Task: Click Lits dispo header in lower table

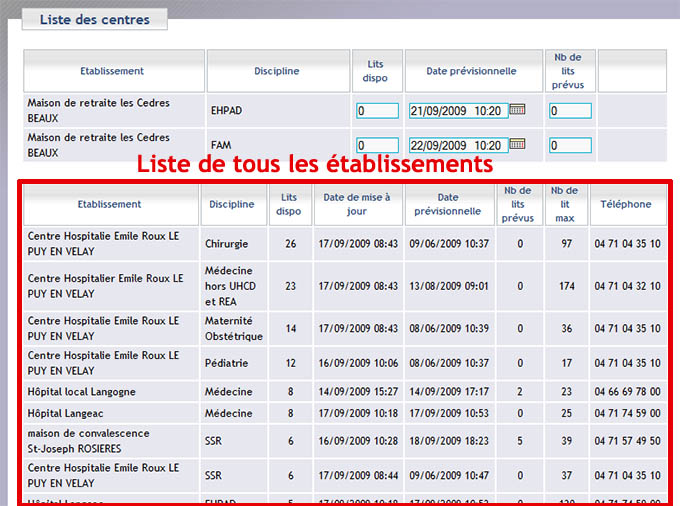Action: (x=288, y=204)
